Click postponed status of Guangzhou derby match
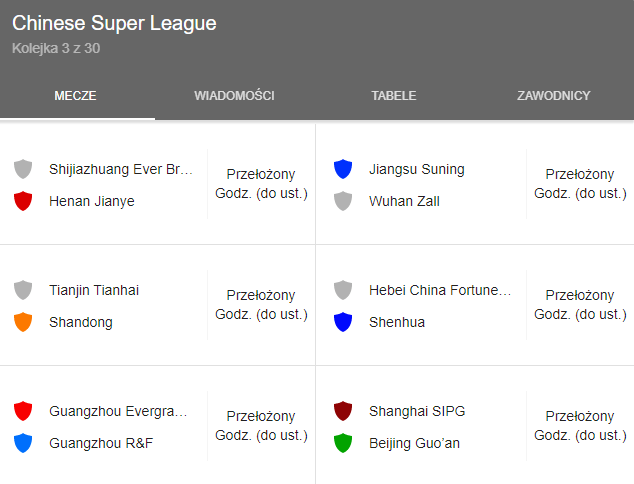 [x=261, y=426]
